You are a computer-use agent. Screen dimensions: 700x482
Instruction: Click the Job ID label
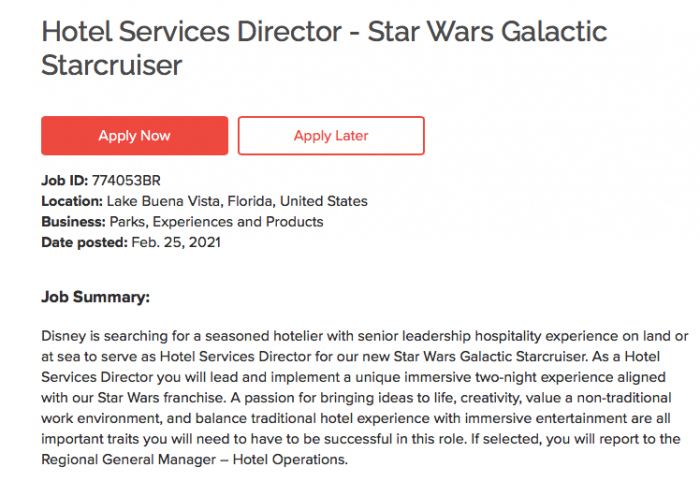coord(65,181)
